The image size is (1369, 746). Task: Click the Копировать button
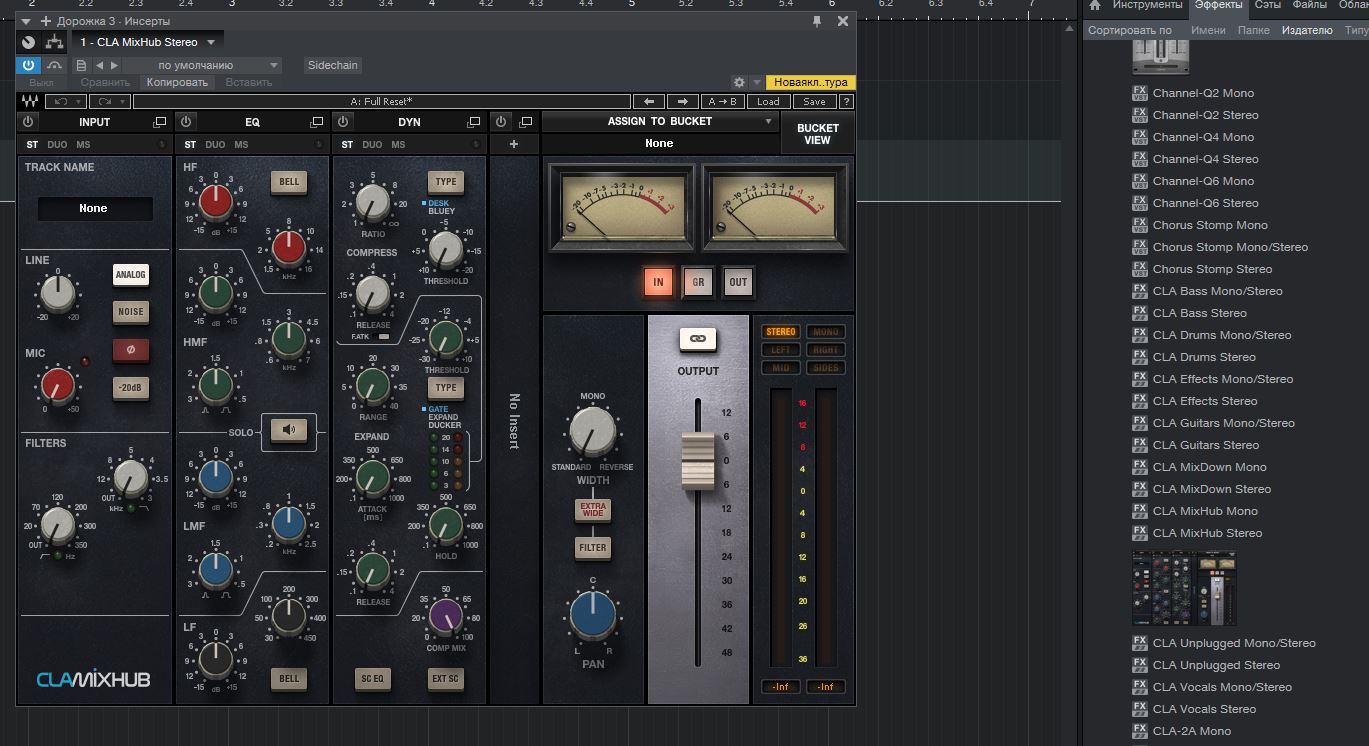[177, 82]
